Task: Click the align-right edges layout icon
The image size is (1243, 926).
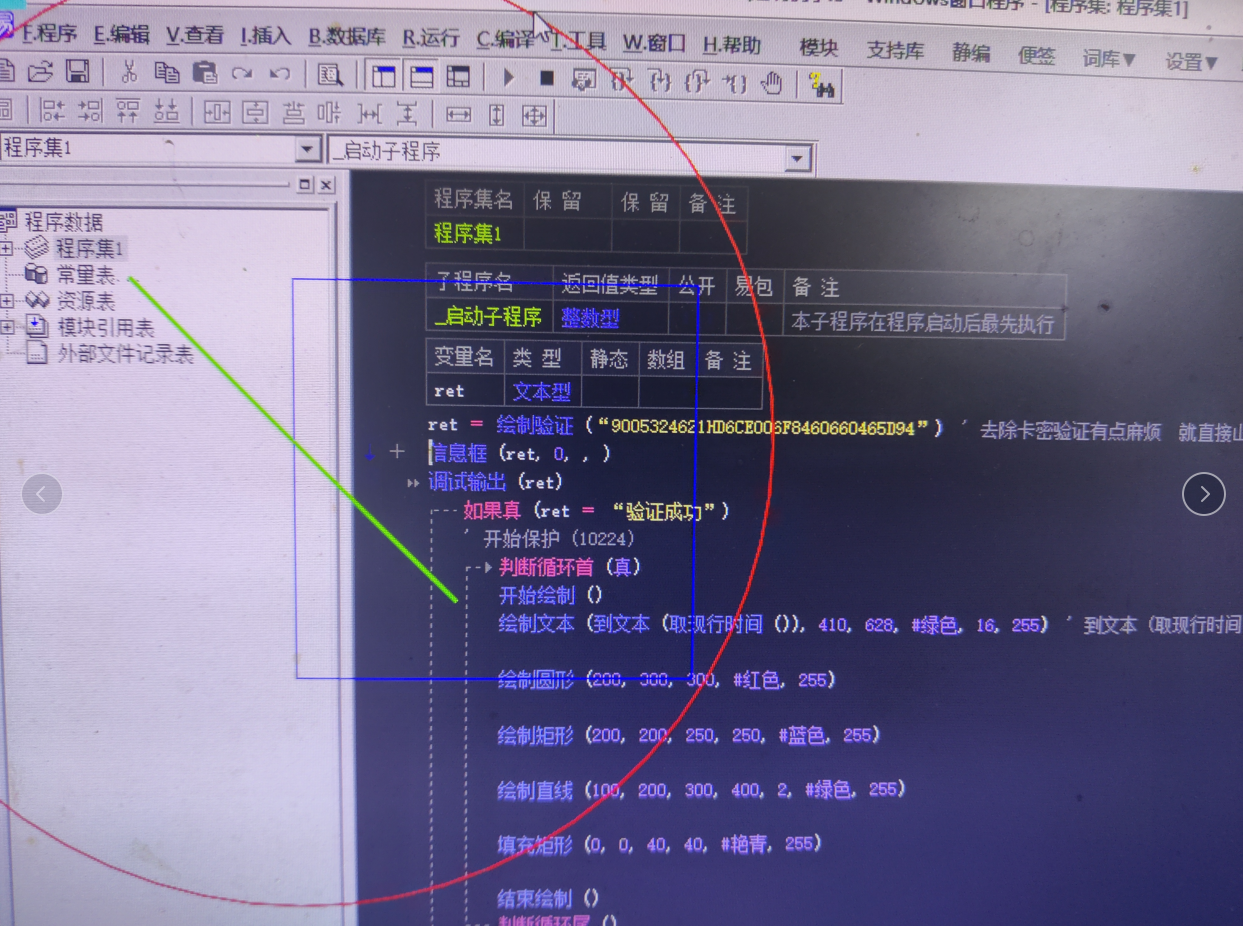Action: (90, 110)
